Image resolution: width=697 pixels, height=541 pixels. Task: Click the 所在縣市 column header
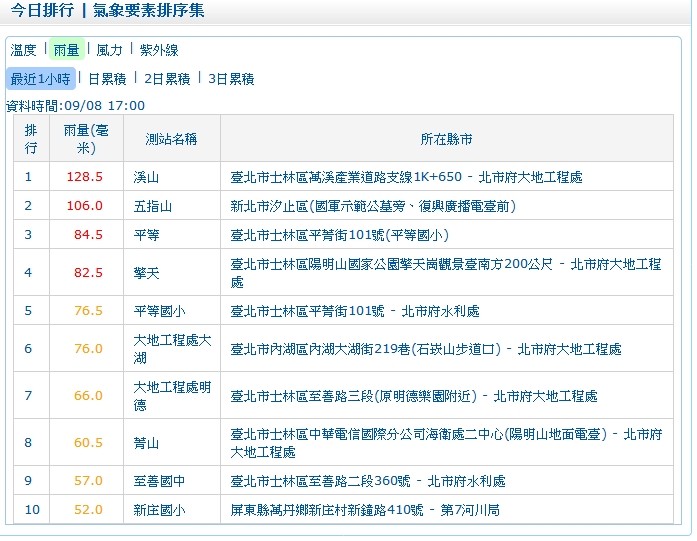coord(446,139)
